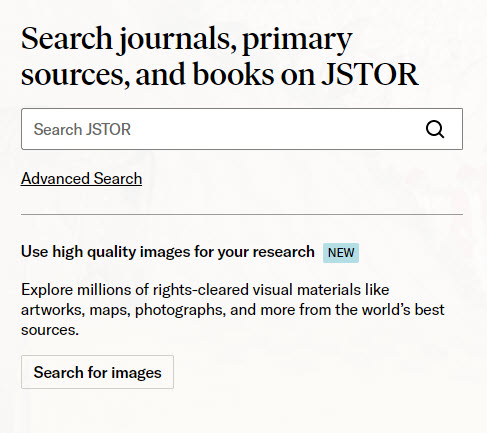Focus the Search JSTOR input field
The image size is (487, 433).
[x=242, y=129]
